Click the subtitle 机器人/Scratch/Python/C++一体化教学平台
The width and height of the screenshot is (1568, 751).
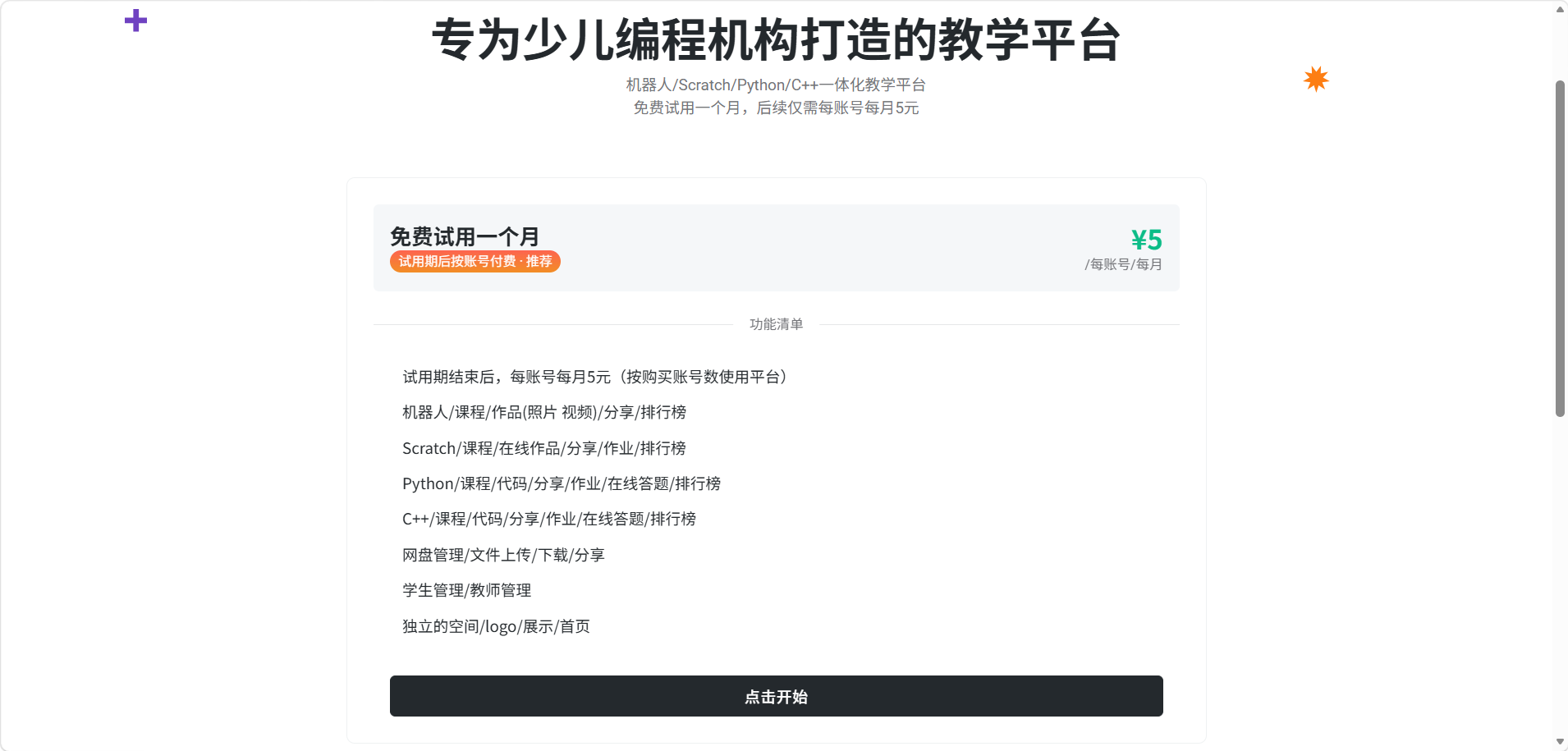[776, 85]
